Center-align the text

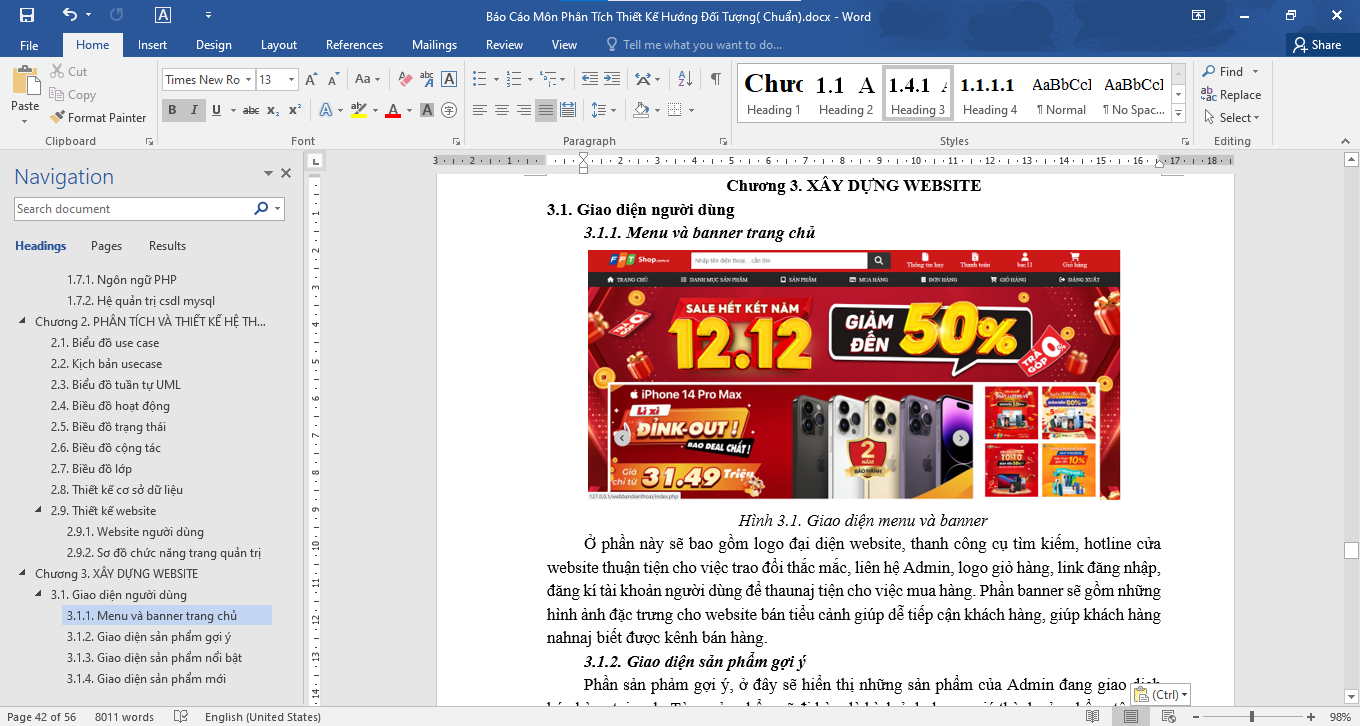pyautogui.click(x=501, y=110)
